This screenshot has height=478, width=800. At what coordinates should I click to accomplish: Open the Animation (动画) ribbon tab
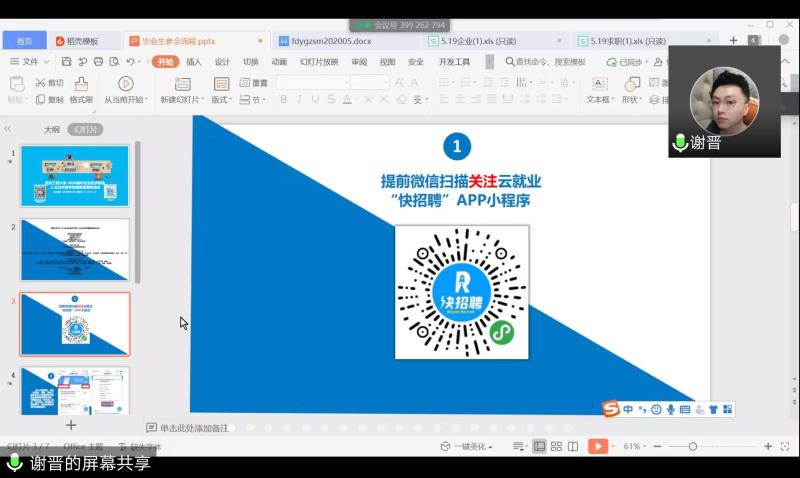pos(279,62)
